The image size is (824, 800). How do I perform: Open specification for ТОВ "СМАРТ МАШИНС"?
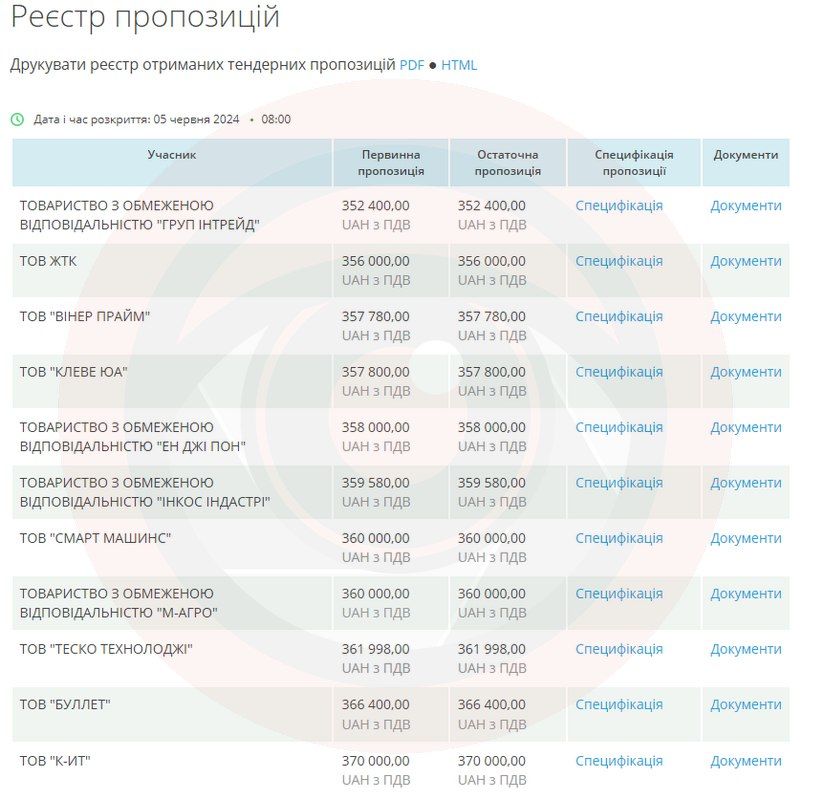(x=617, y=537)
